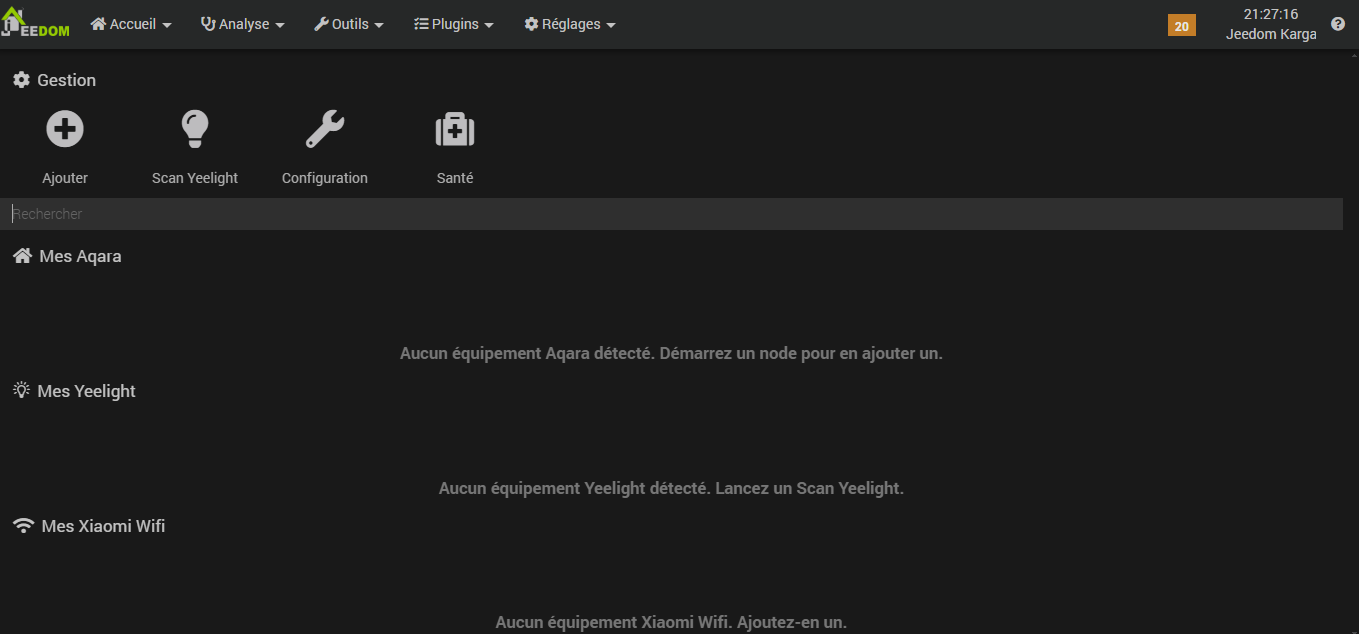
Task: Click the Mes Aqara heading
Action: [x=80, y=256]
